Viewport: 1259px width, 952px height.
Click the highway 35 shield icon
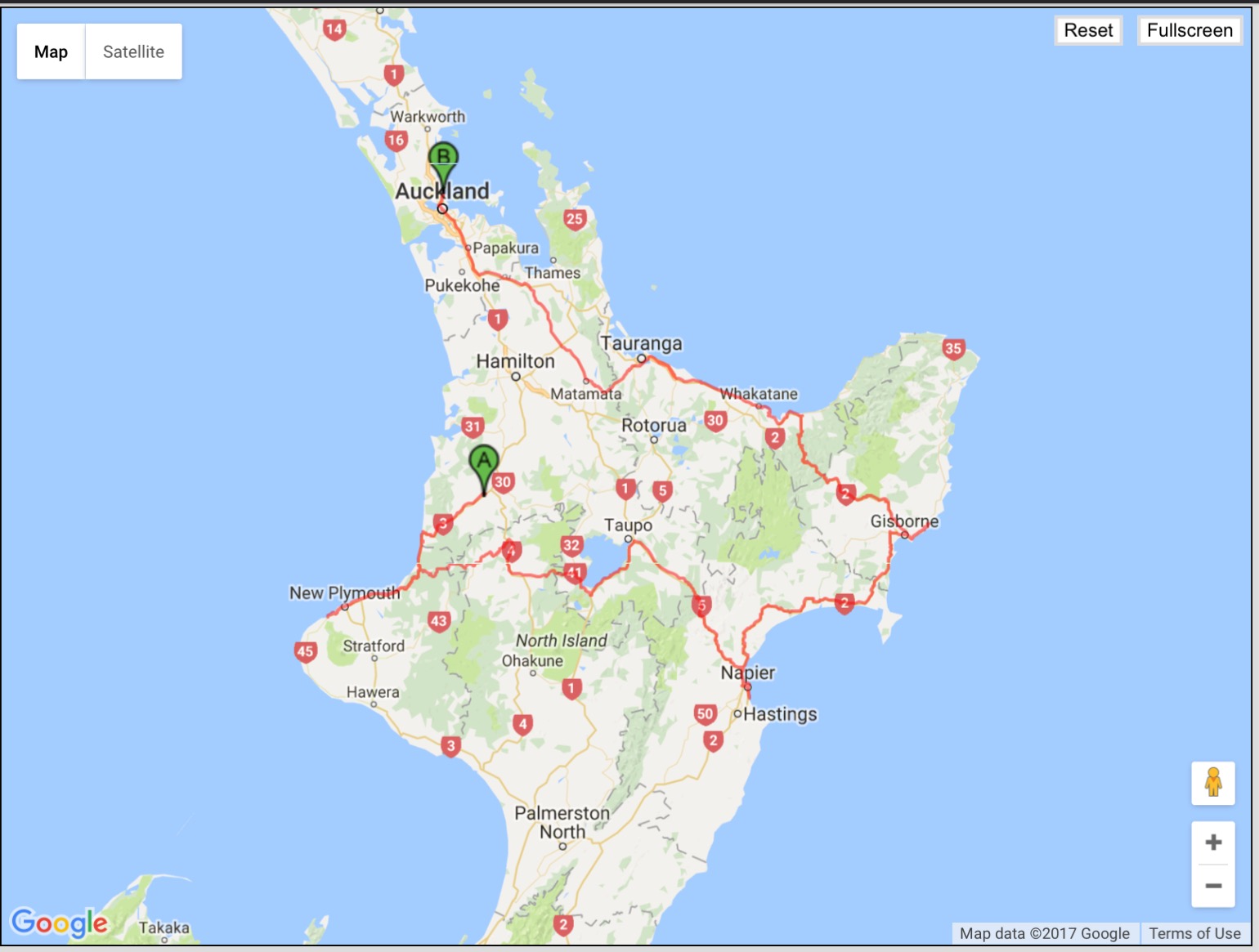pyautogui.click(x=953, y=349)
